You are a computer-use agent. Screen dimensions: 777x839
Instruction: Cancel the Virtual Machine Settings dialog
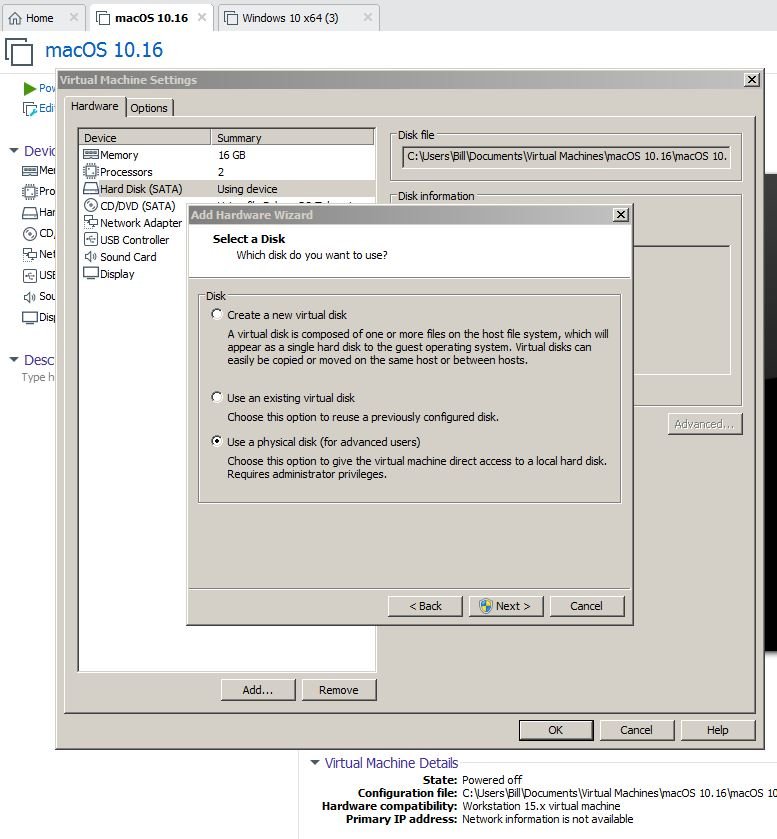pyautogui.click(x=637, y=730)
